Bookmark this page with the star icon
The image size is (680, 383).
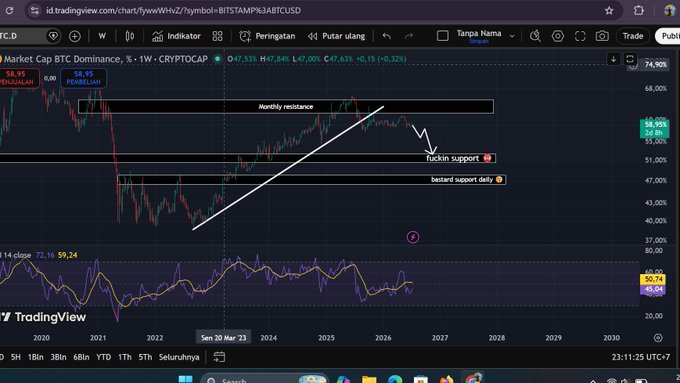(x=609, y=10)
